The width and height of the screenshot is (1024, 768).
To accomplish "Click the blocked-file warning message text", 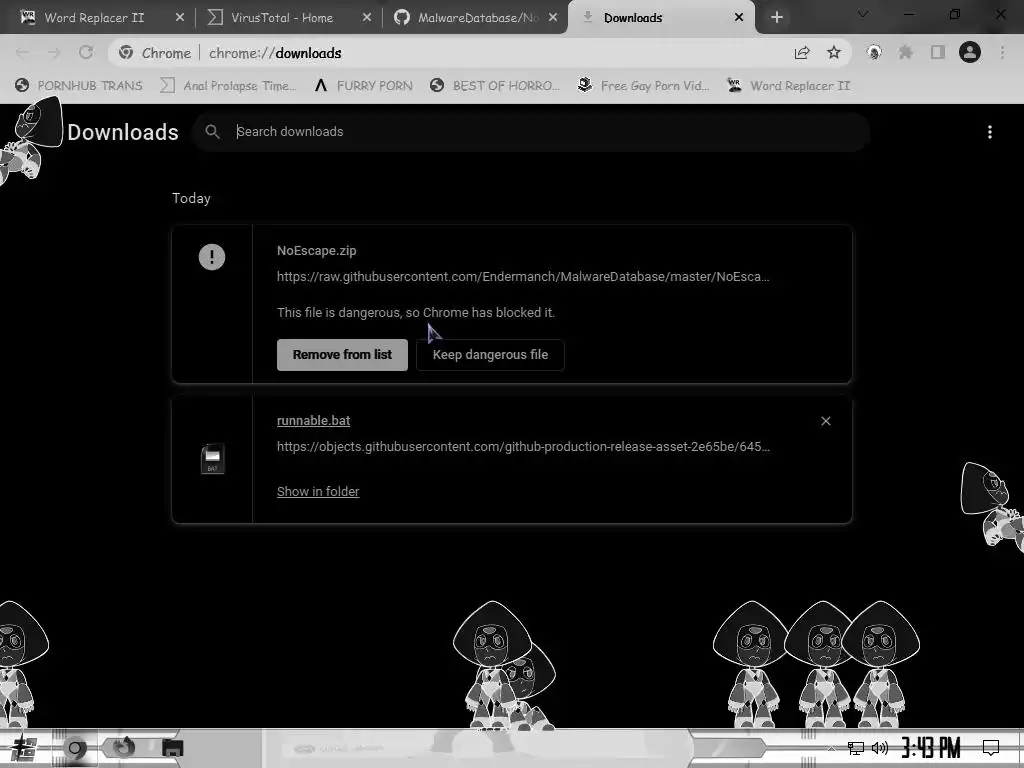I will tap(415, 313).
